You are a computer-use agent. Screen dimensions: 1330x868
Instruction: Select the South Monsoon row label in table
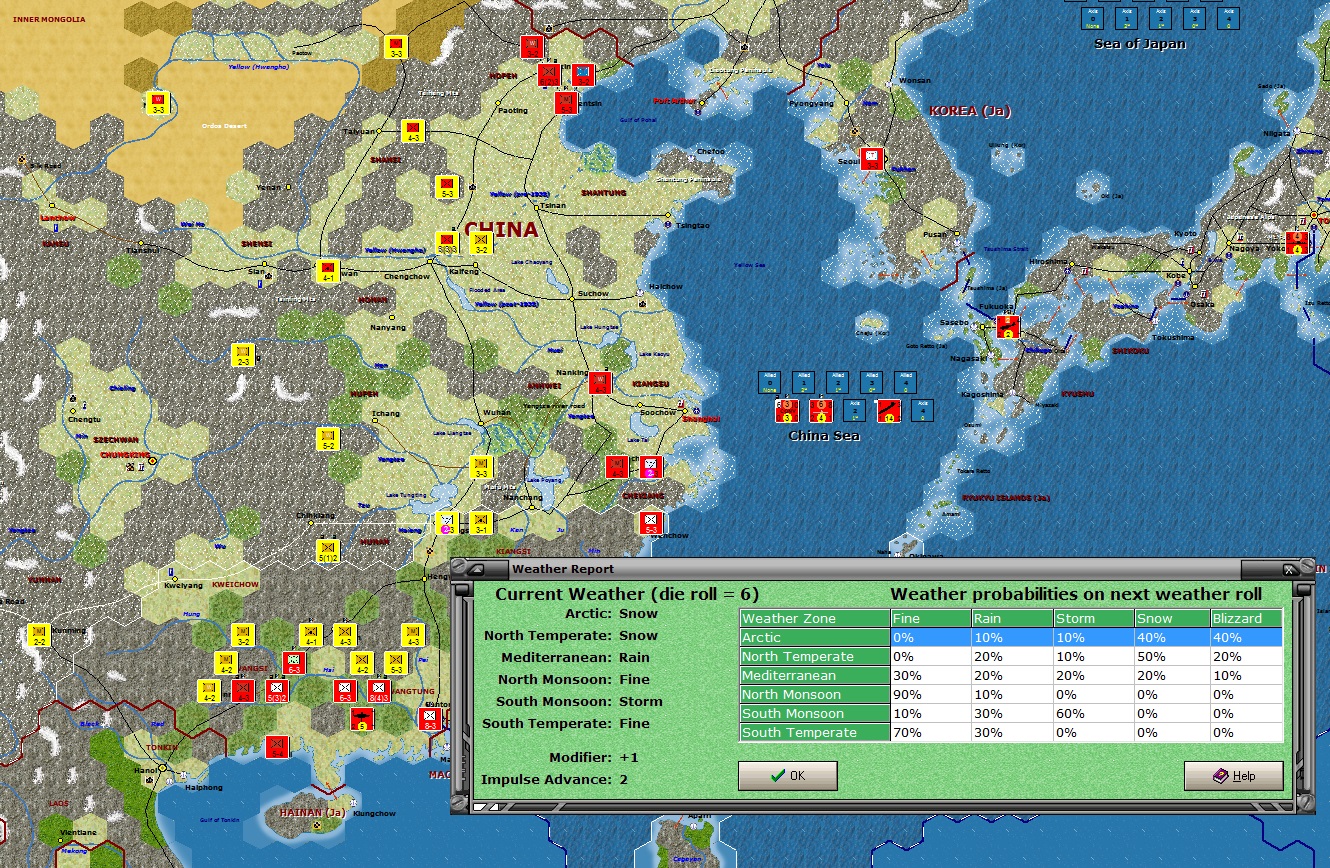tap(815, 713)
